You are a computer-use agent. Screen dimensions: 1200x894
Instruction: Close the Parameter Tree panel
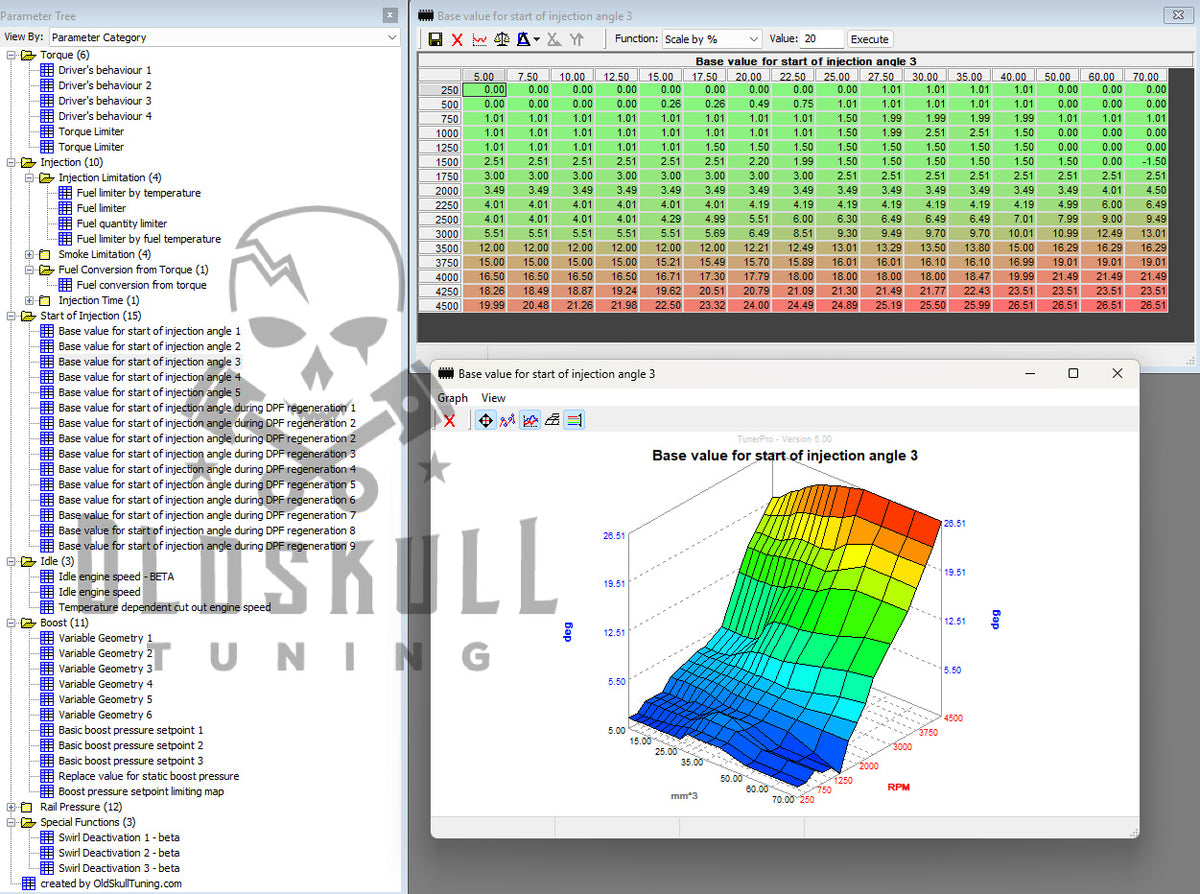390,15
